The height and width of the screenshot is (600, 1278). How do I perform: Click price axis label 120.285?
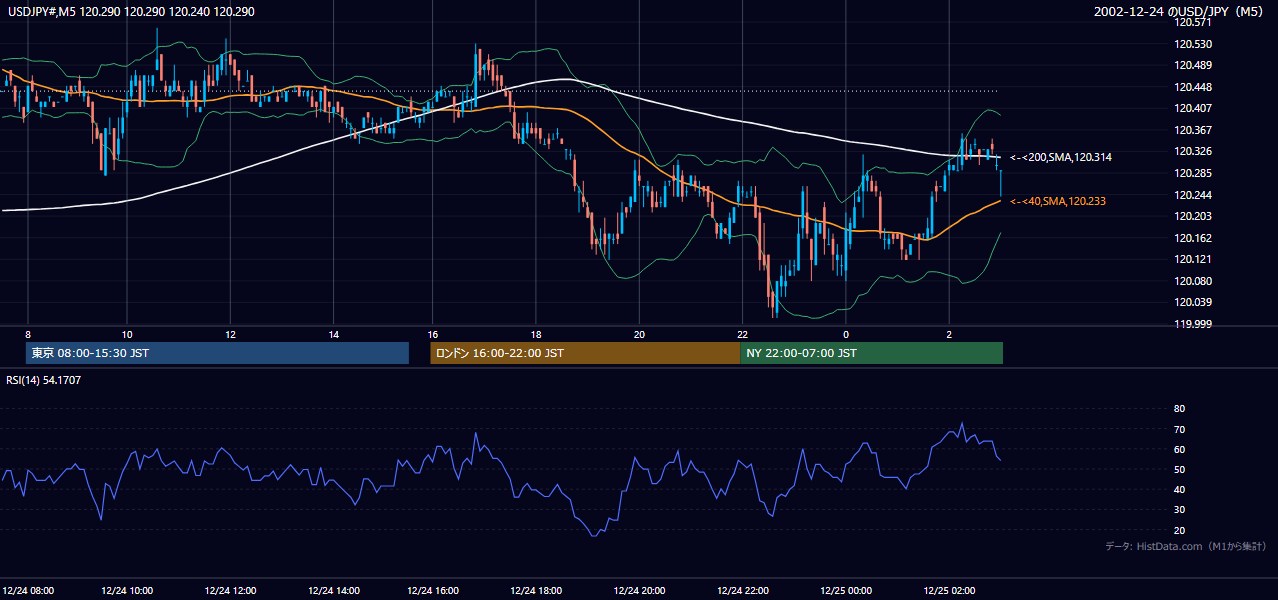(1195, 173)
